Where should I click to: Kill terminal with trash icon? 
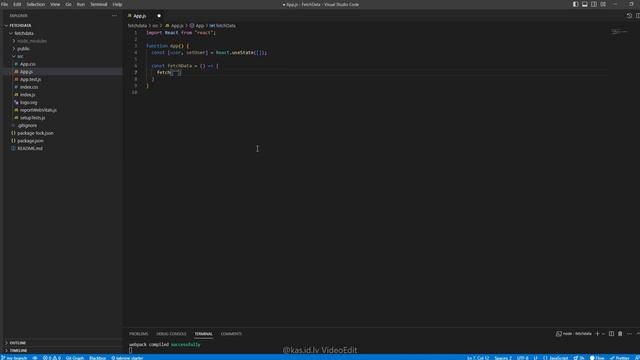tap(620, 334)
